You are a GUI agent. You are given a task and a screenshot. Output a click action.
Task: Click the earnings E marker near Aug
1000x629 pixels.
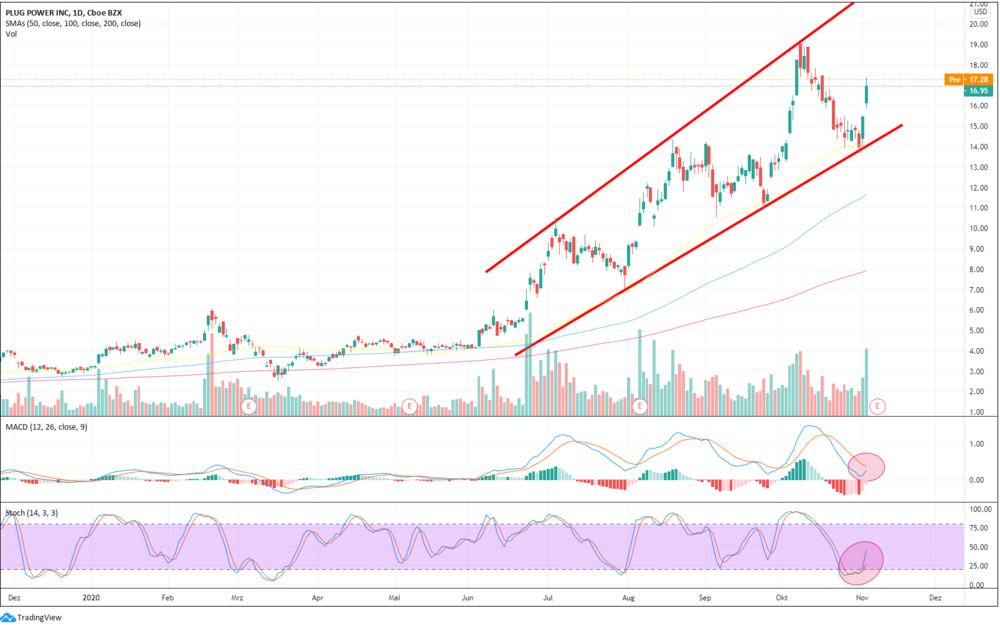pos(639,406)
